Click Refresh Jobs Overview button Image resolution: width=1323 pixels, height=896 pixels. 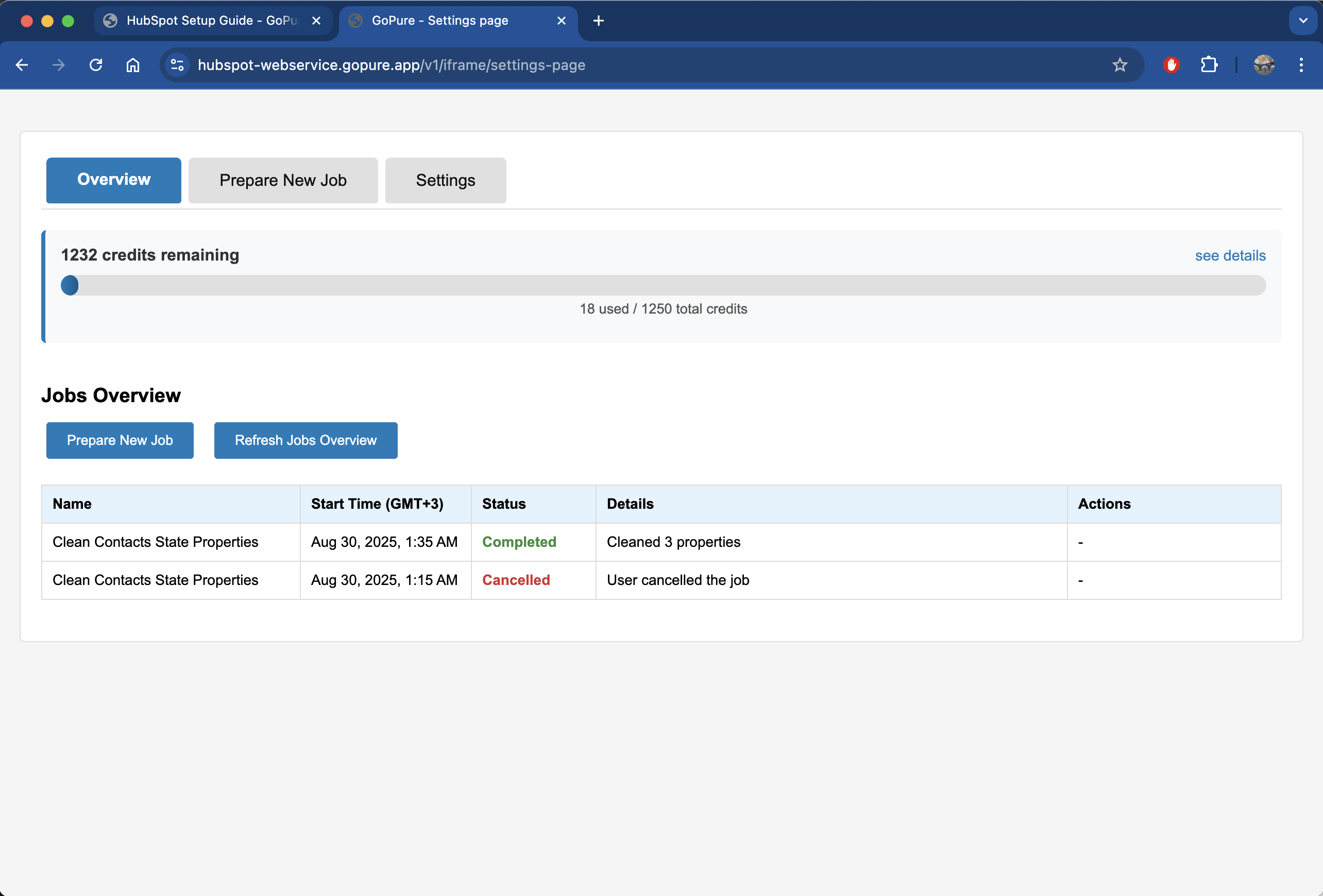coord(306,440)
